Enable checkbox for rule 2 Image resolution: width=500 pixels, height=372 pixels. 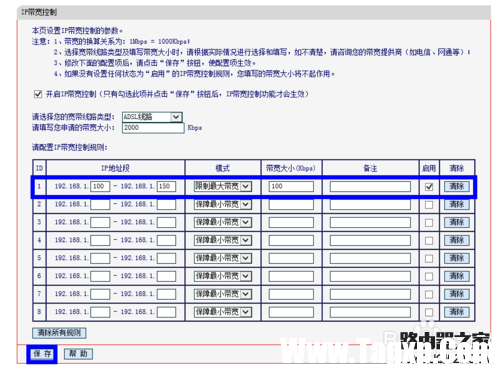click(429, 205)
